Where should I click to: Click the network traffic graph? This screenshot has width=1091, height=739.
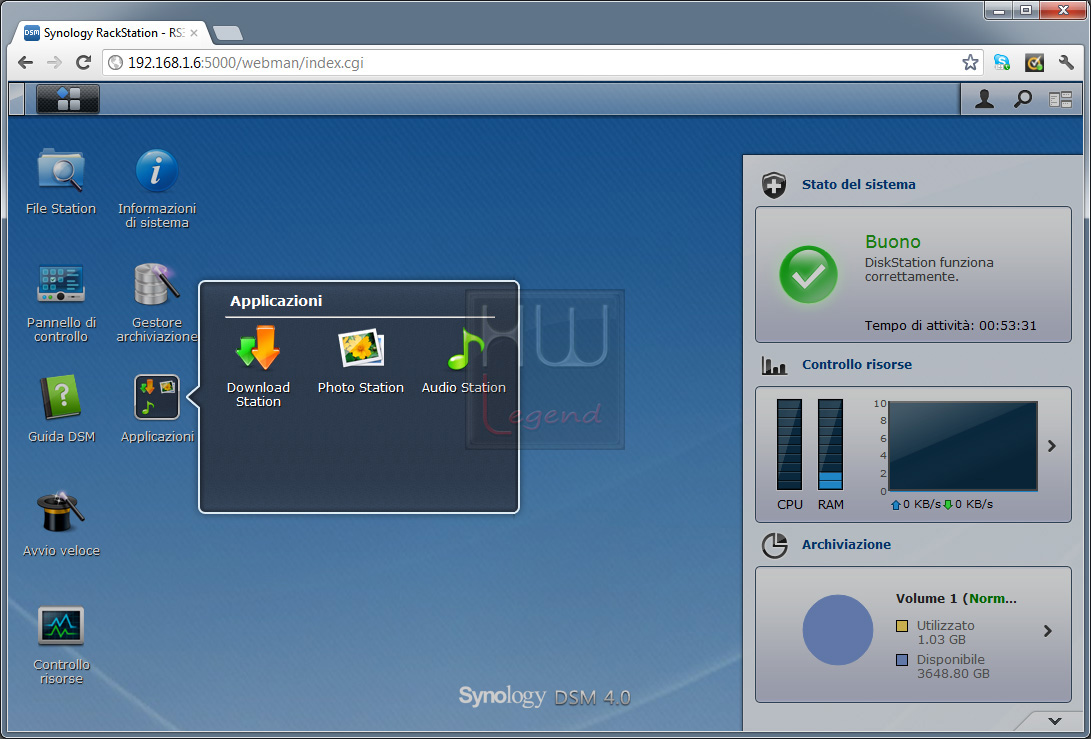click(x=963, y=446)
